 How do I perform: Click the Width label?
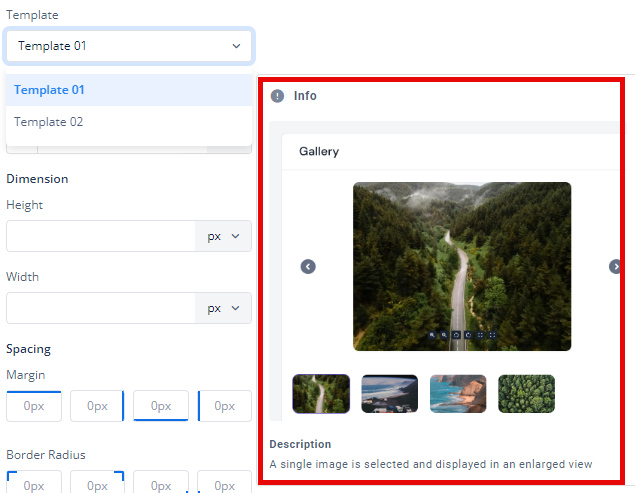click(22, 277)
